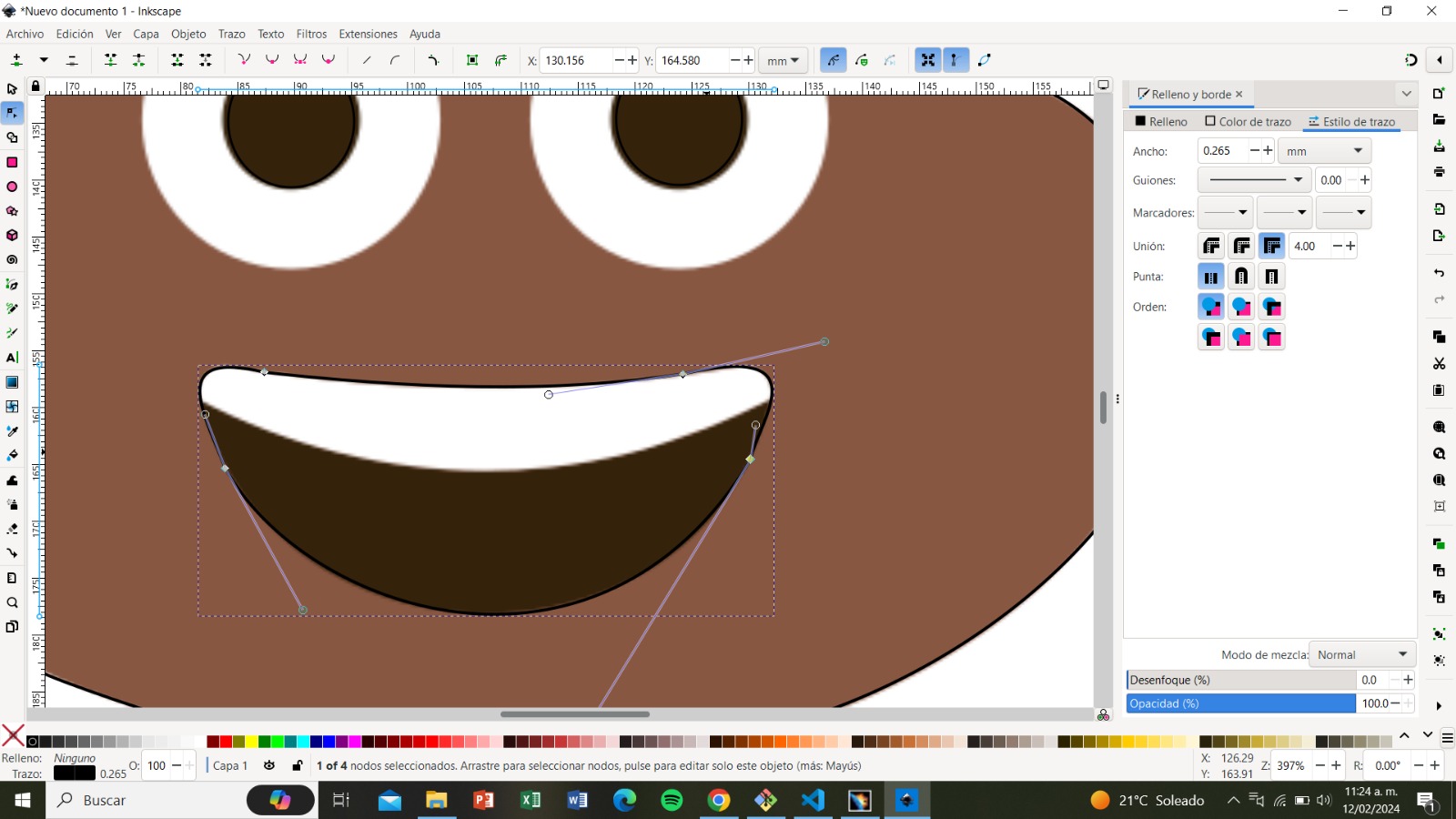1456x819 pixels.
Task: Click Convert object to path icon
Action: (x=472, y=60)
